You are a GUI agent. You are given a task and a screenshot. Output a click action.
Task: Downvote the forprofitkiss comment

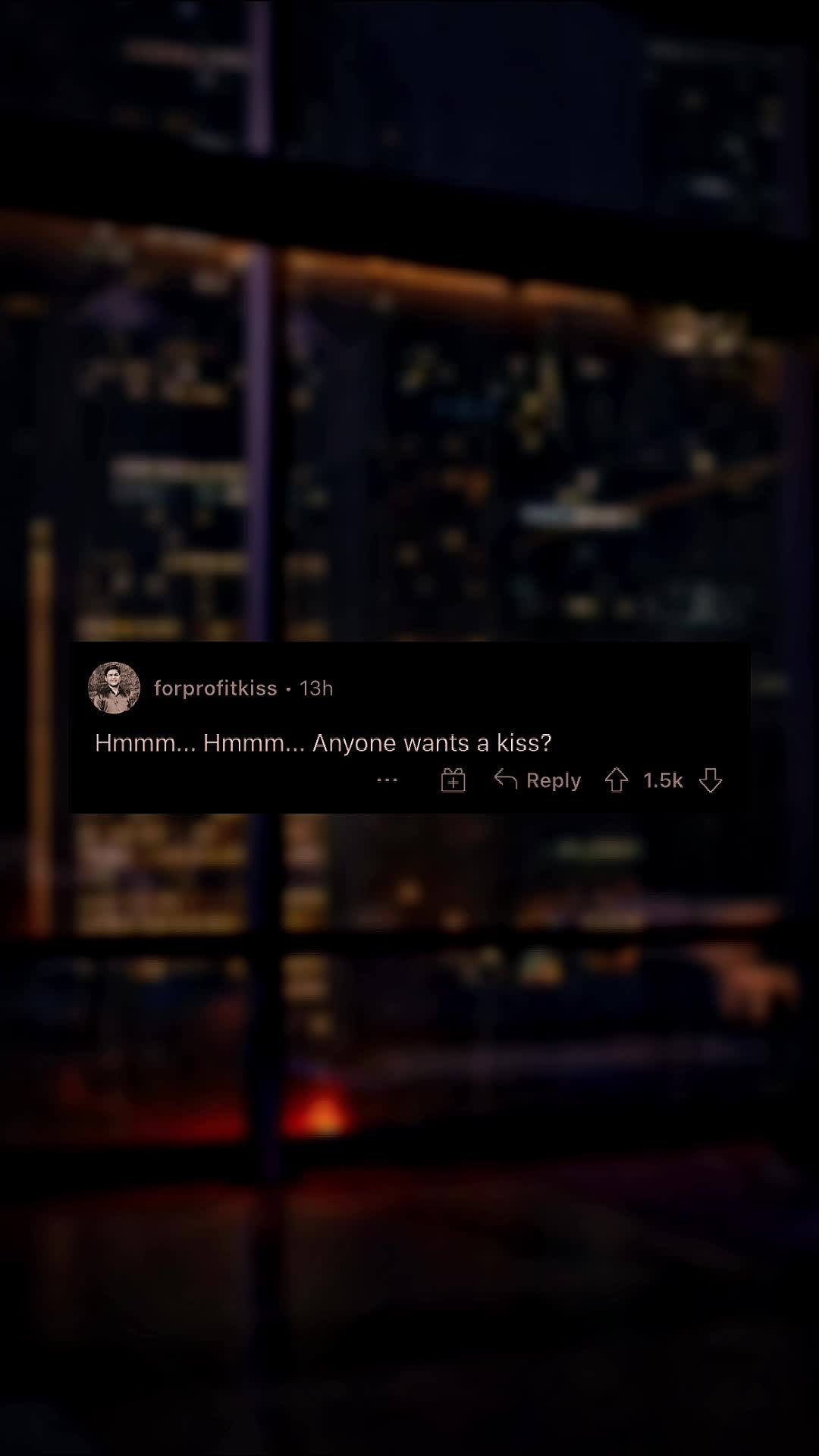pos(711,780)
